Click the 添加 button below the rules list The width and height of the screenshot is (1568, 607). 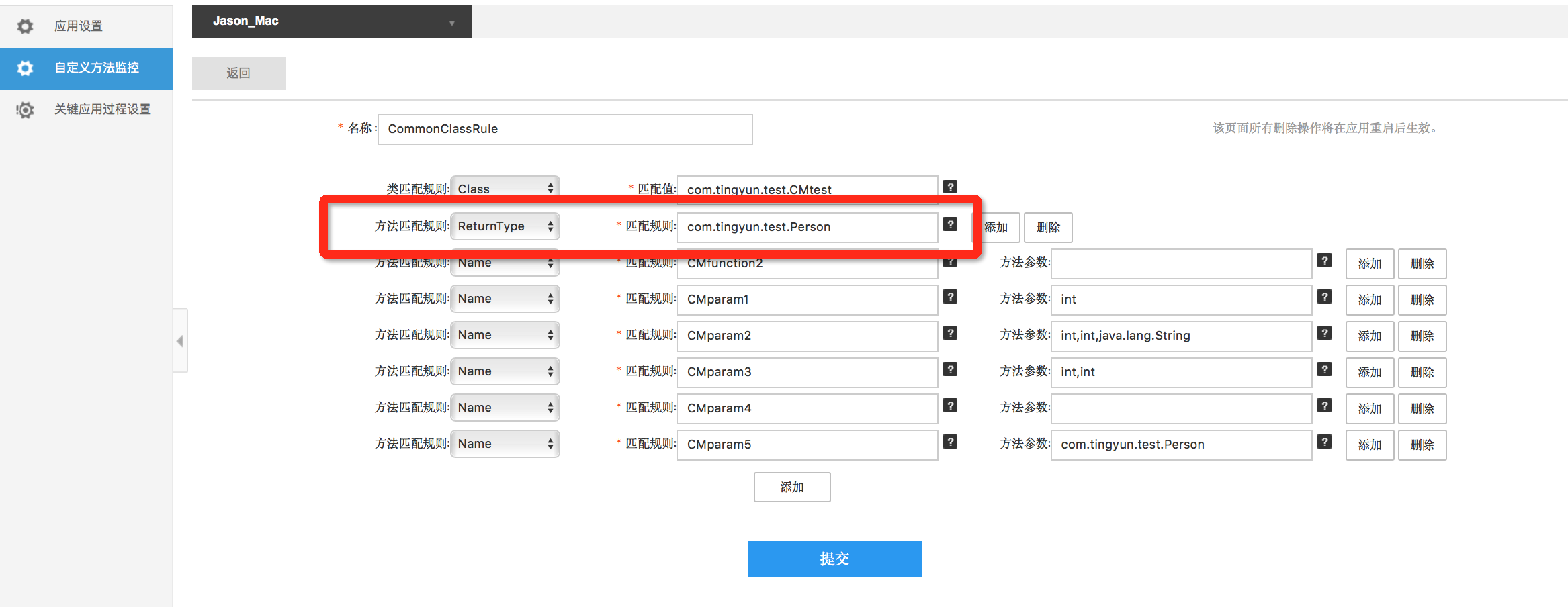tap(791, 487)
